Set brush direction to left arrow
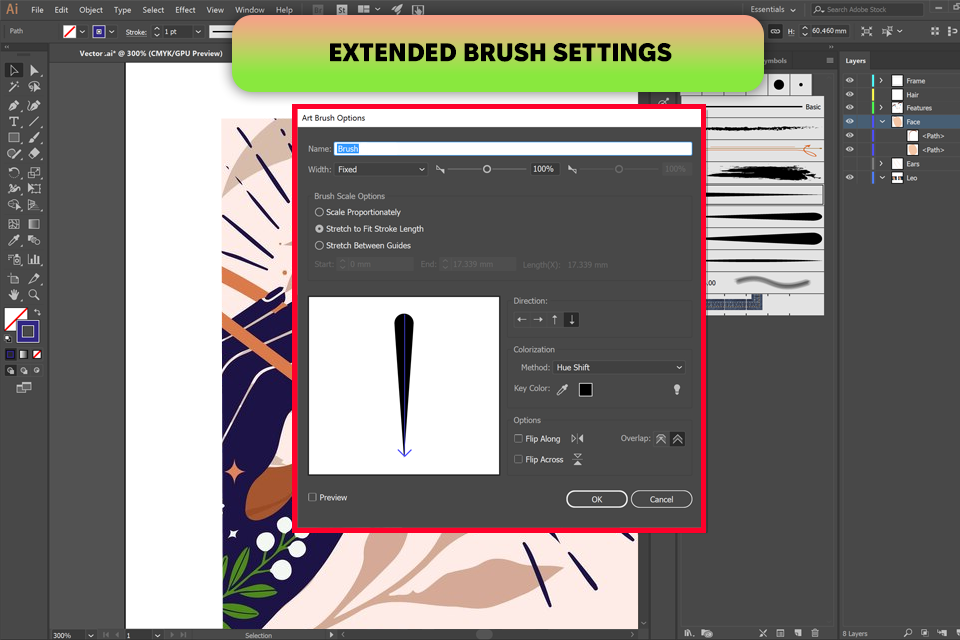Image resolution: width=960 pixels, height=640 pixels. 522,320
